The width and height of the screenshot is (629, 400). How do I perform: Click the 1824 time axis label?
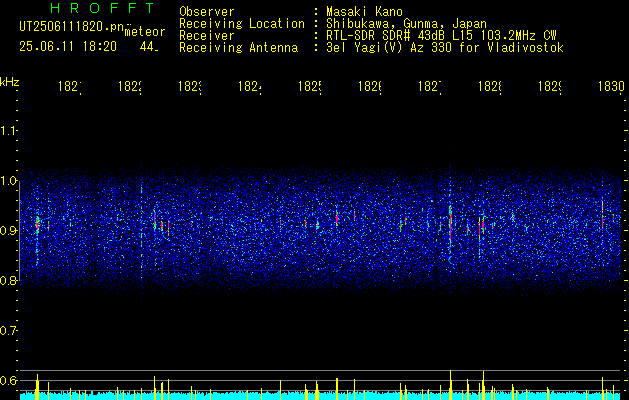point(250,87)
